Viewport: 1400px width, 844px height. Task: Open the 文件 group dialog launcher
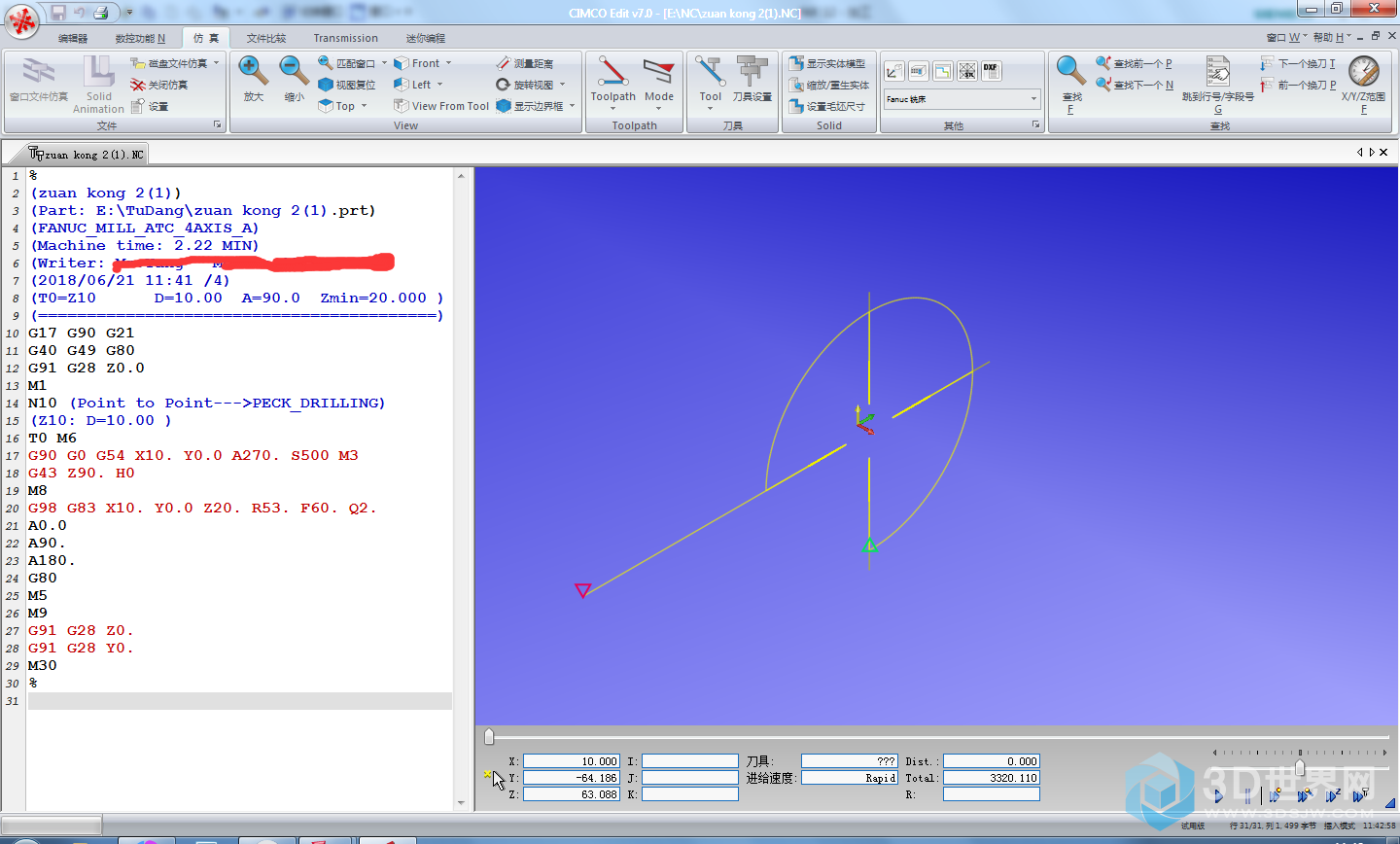click(217, 125)
